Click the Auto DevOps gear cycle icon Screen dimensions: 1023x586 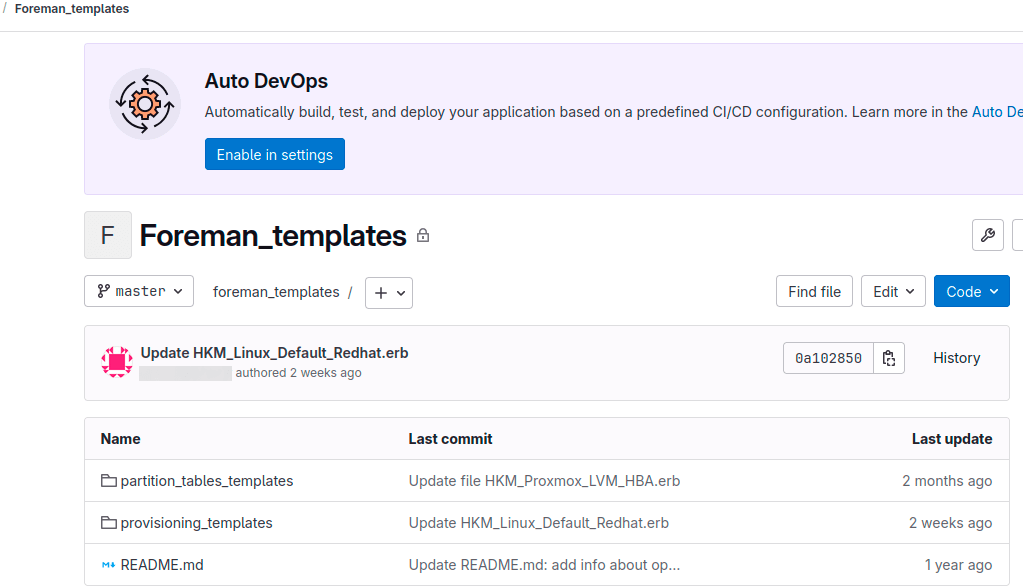tap(145, 103)
